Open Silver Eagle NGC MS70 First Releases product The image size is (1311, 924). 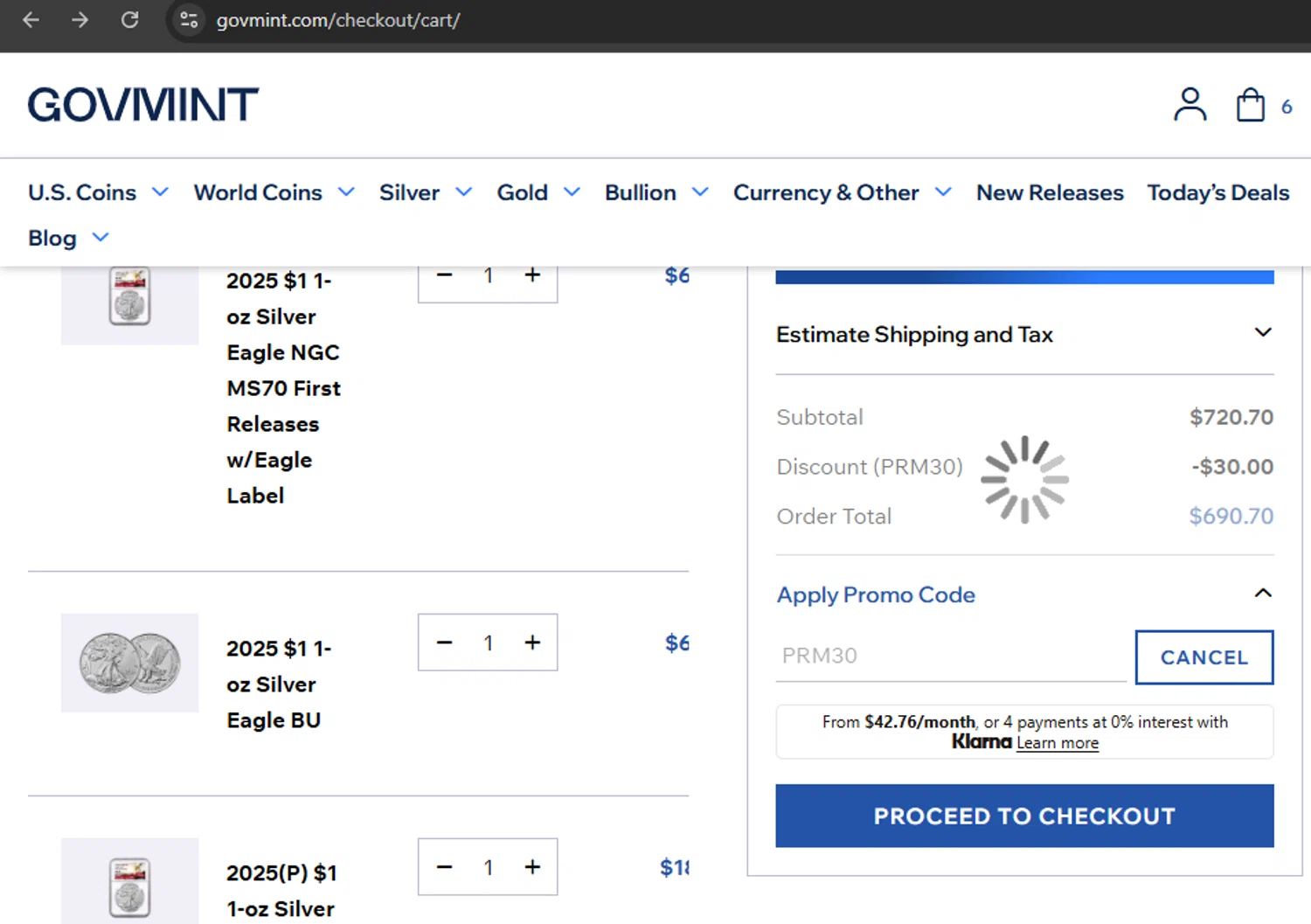click(283, 388)
